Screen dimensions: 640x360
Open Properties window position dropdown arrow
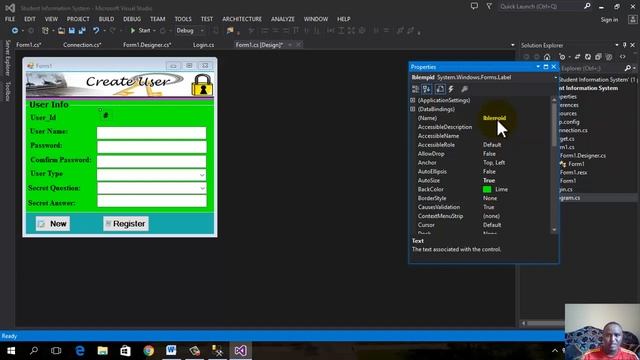tap(538, 67)
